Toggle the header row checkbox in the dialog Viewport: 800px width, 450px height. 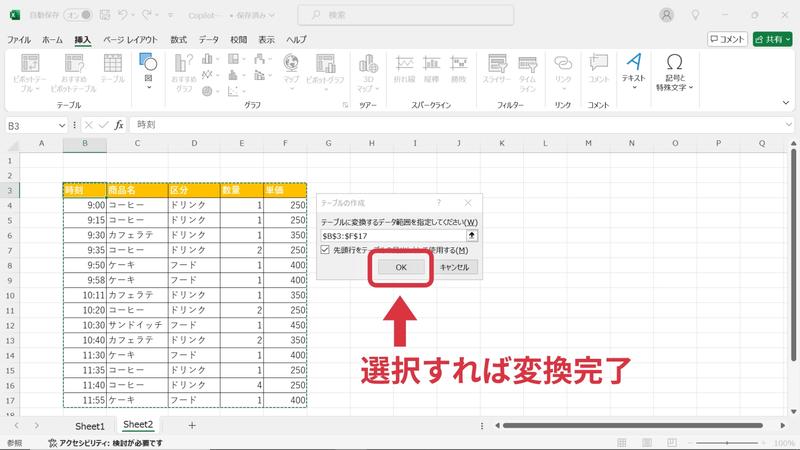325,249
